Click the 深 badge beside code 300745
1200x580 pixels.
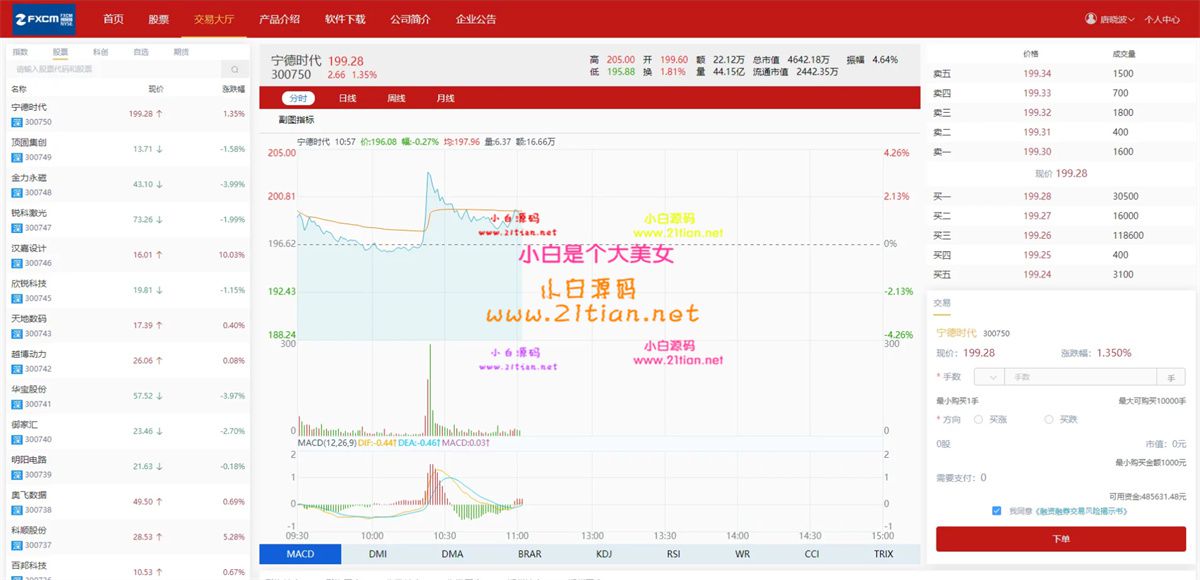(x=16, y=298)
